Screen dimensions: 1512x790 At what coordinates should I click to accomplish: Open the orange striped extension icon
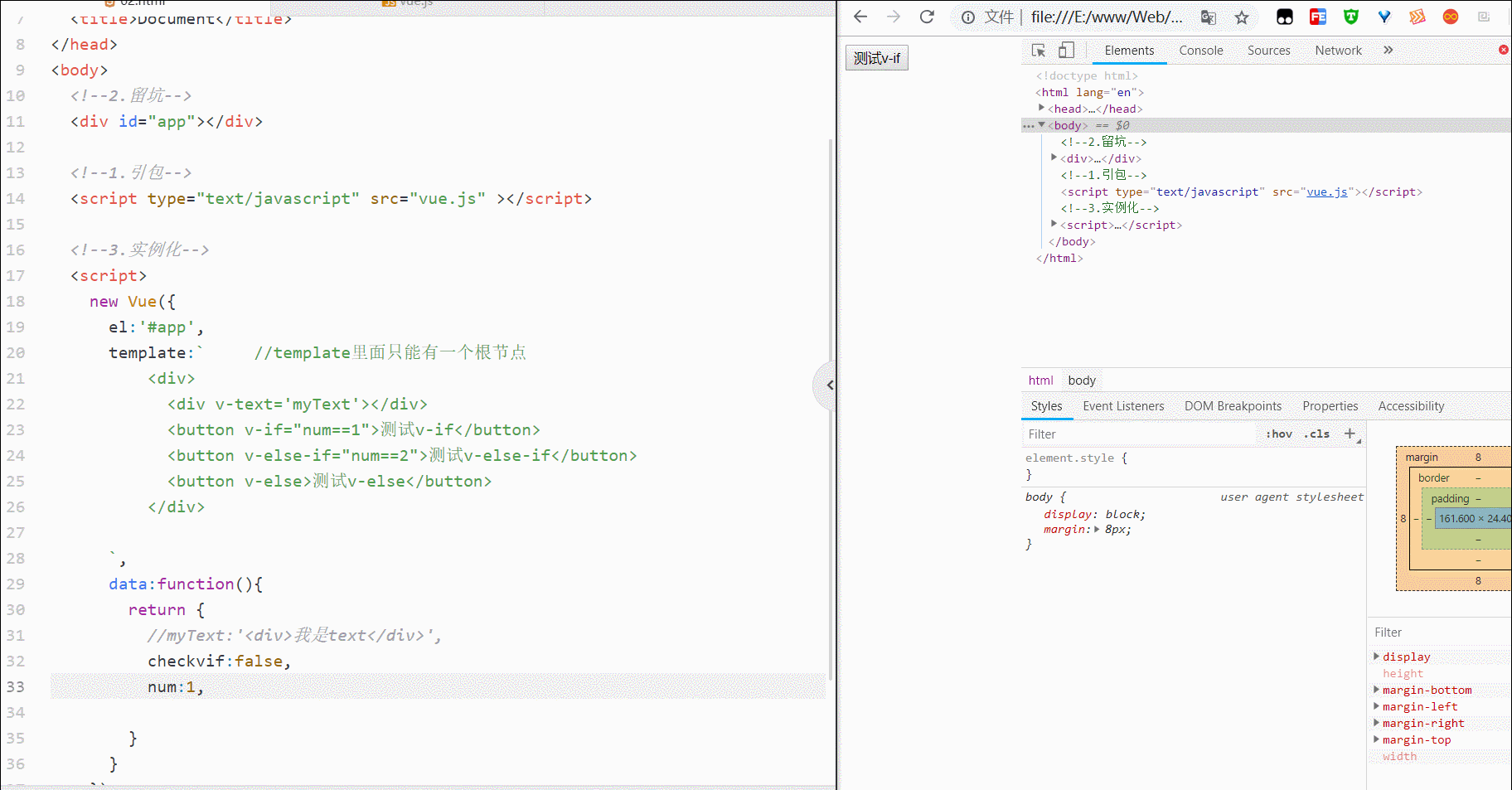pos(1417,17)
